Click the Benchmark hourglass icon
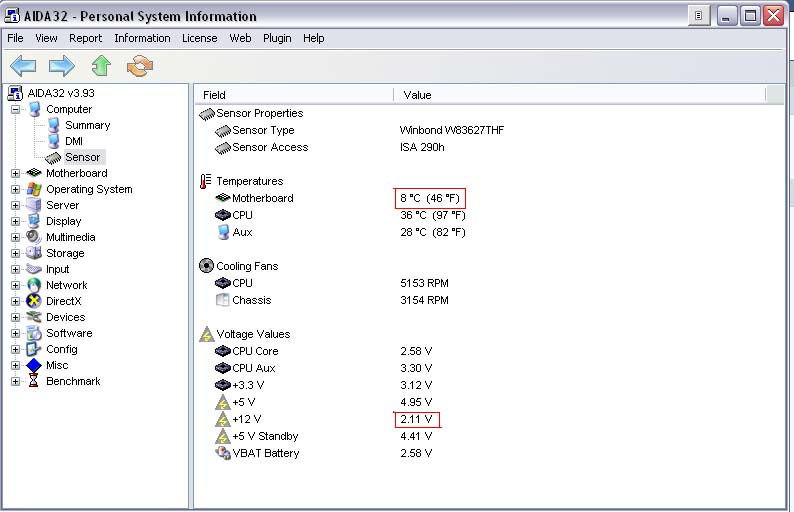Screen dimensions: 794x512 [33, 381]
